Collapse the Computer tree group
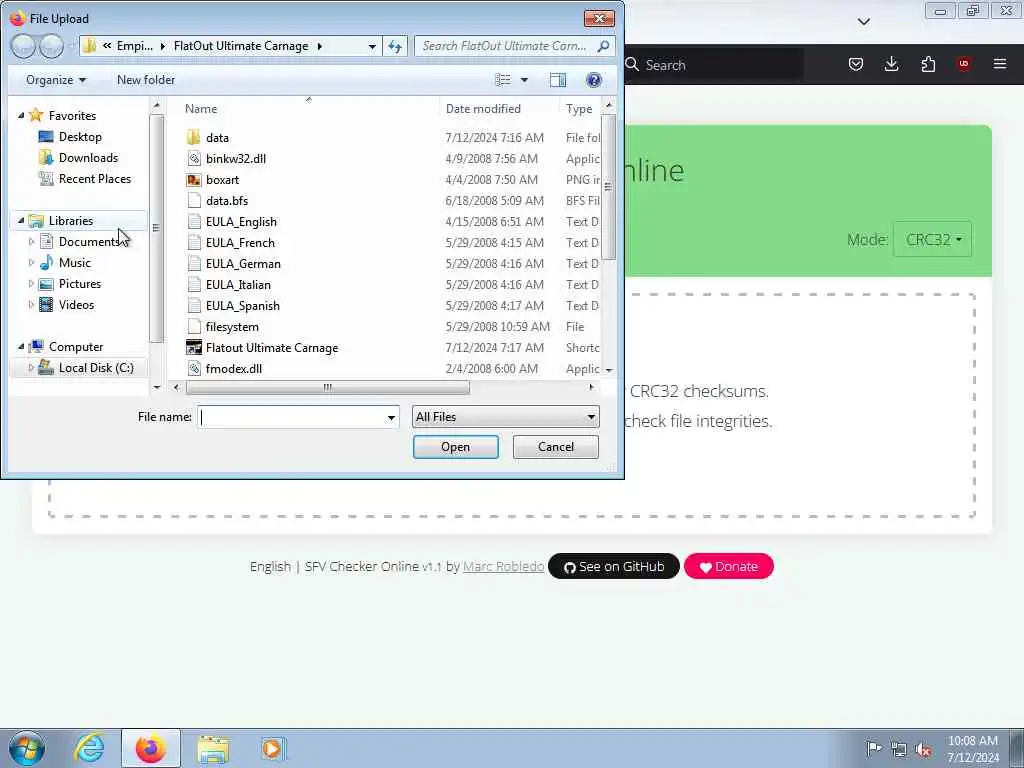 pos(21,347)
